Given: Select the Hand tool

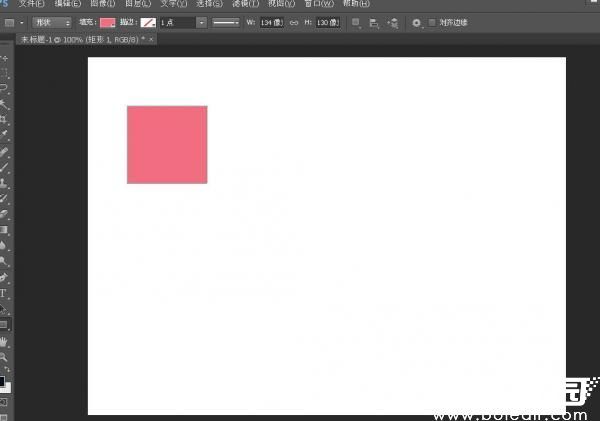Looking at the screenshot, I should [x=4, y=341].
